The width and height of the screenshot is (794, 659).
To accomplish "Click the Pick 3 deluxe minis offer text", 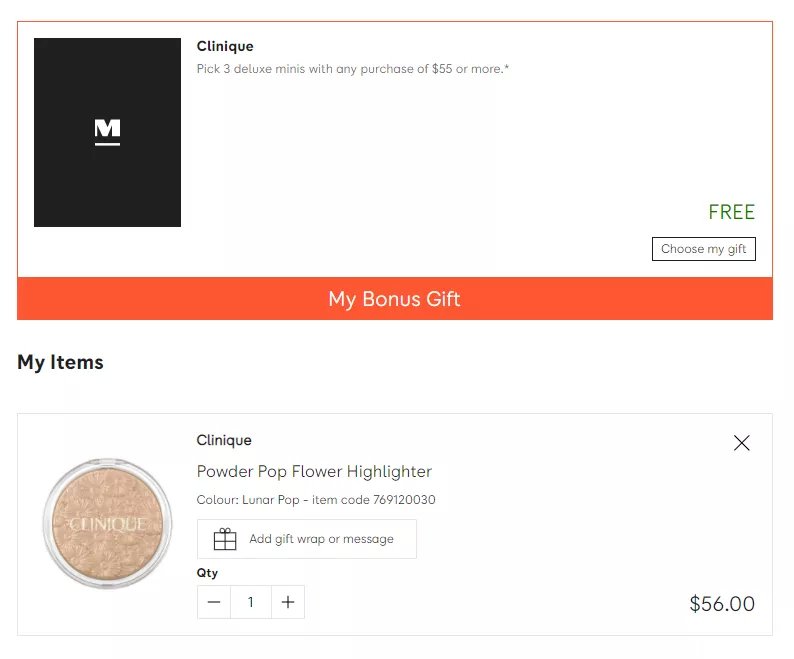I will point(352,69).
